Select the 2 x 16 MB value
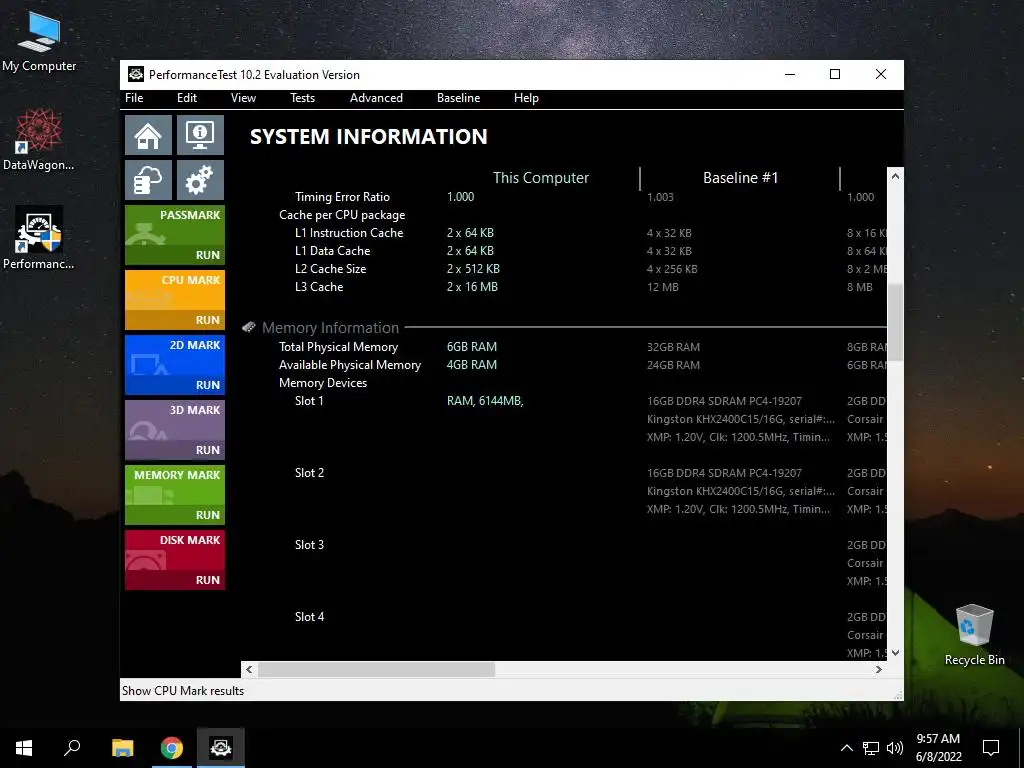 (x=472, y=287)
